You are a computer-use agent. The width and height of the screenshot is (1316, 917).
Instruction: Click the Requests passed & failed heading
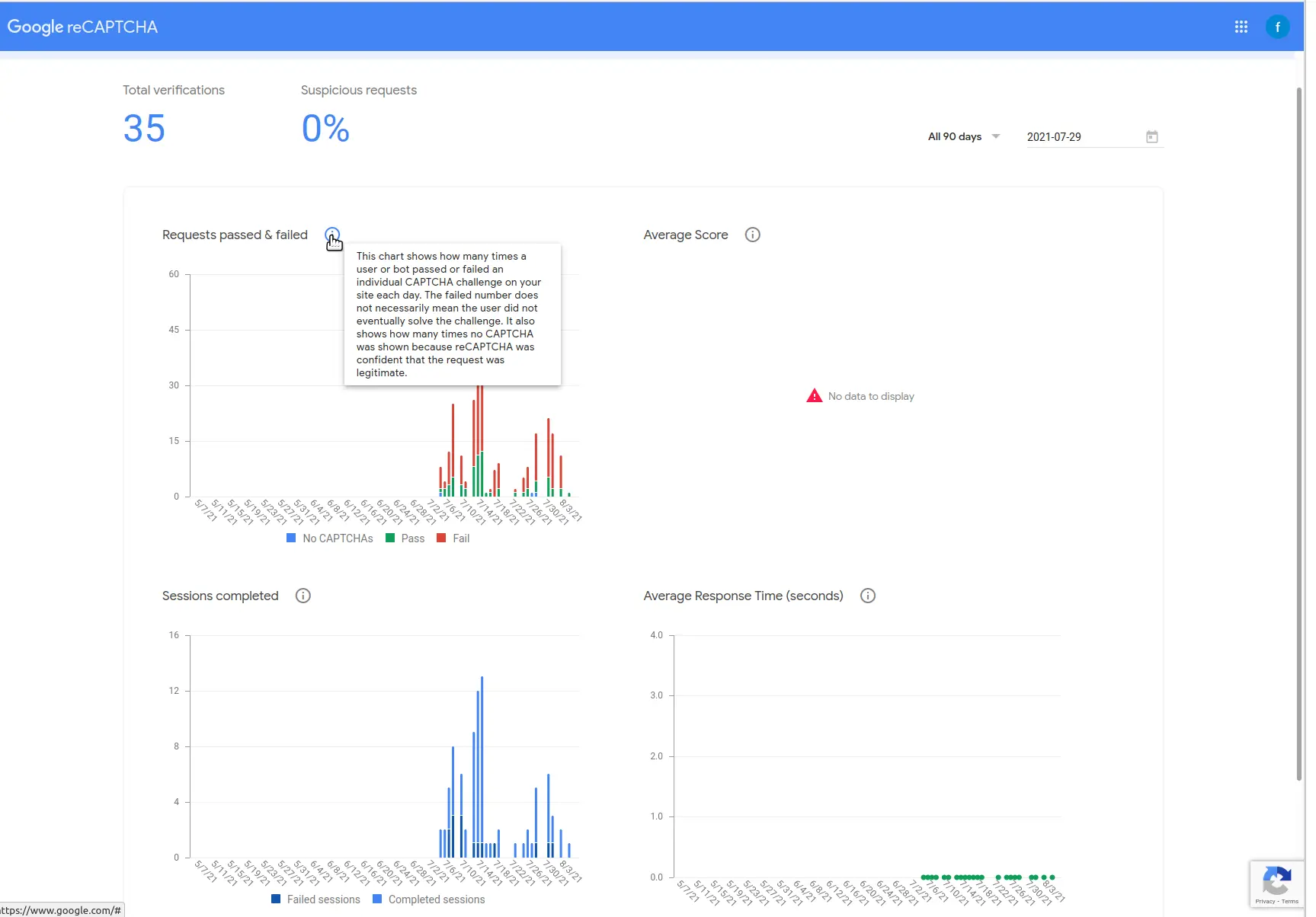[235, 235]
